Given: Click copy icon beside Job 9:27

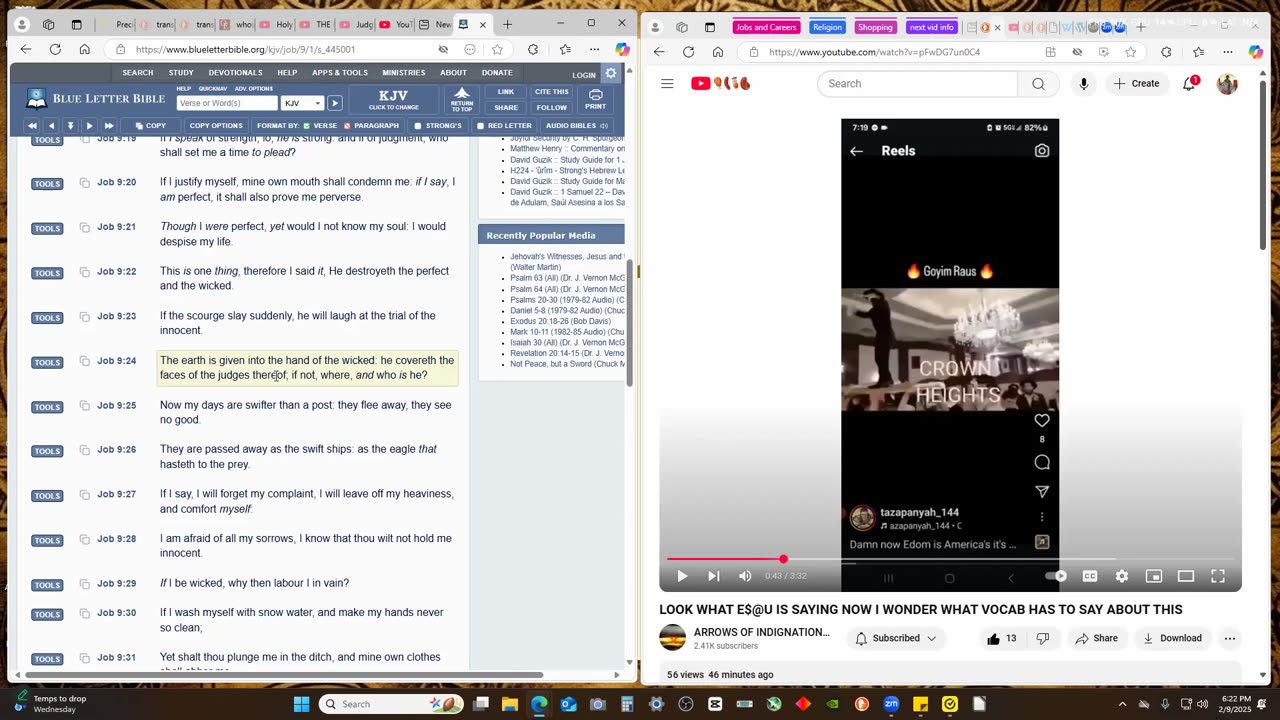Looking at the screenshot, I should (84, 494).
